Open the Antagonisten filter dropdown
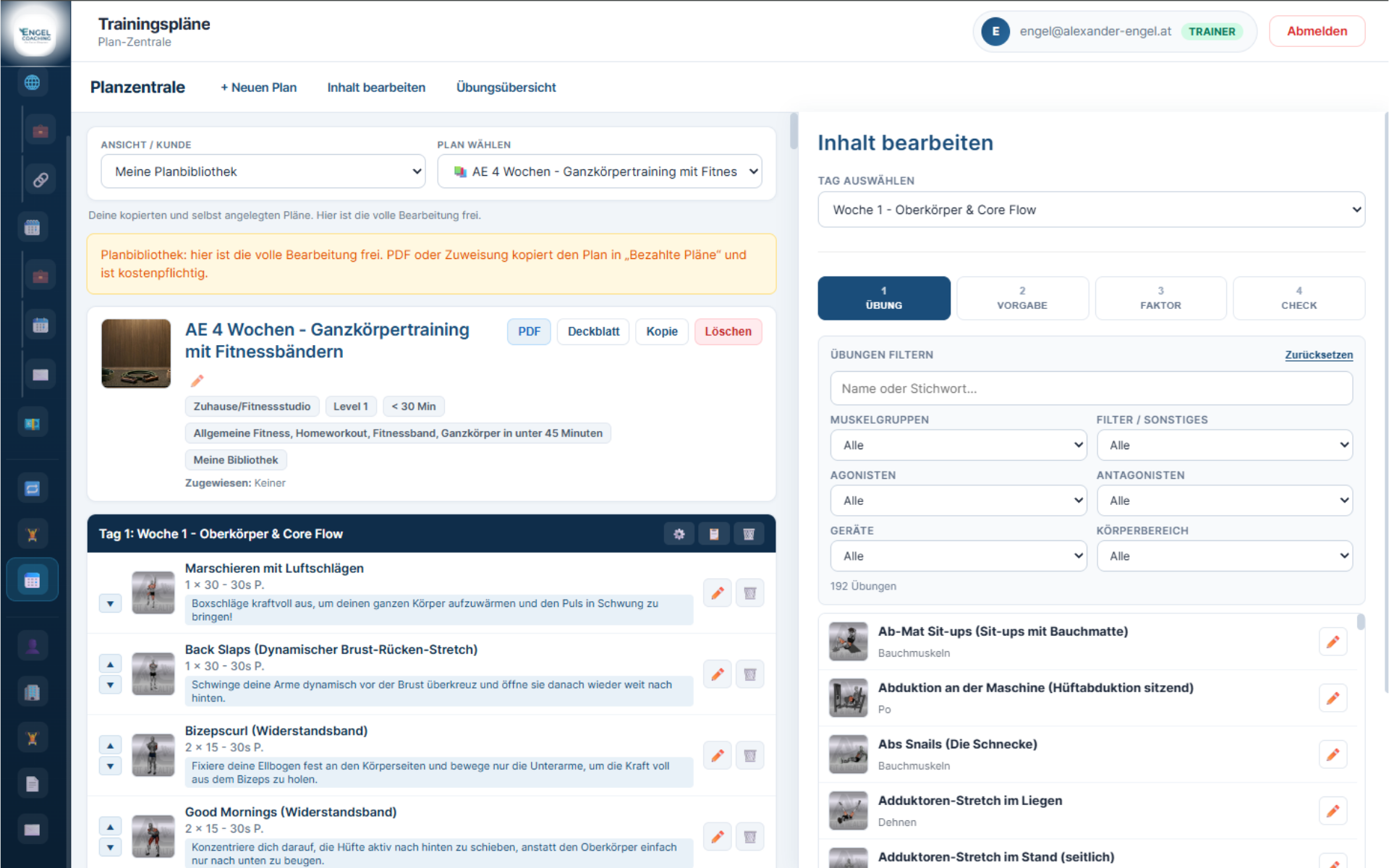Image resolution: width=1389 pixels, height=868 pixels. coord(1224,501)
